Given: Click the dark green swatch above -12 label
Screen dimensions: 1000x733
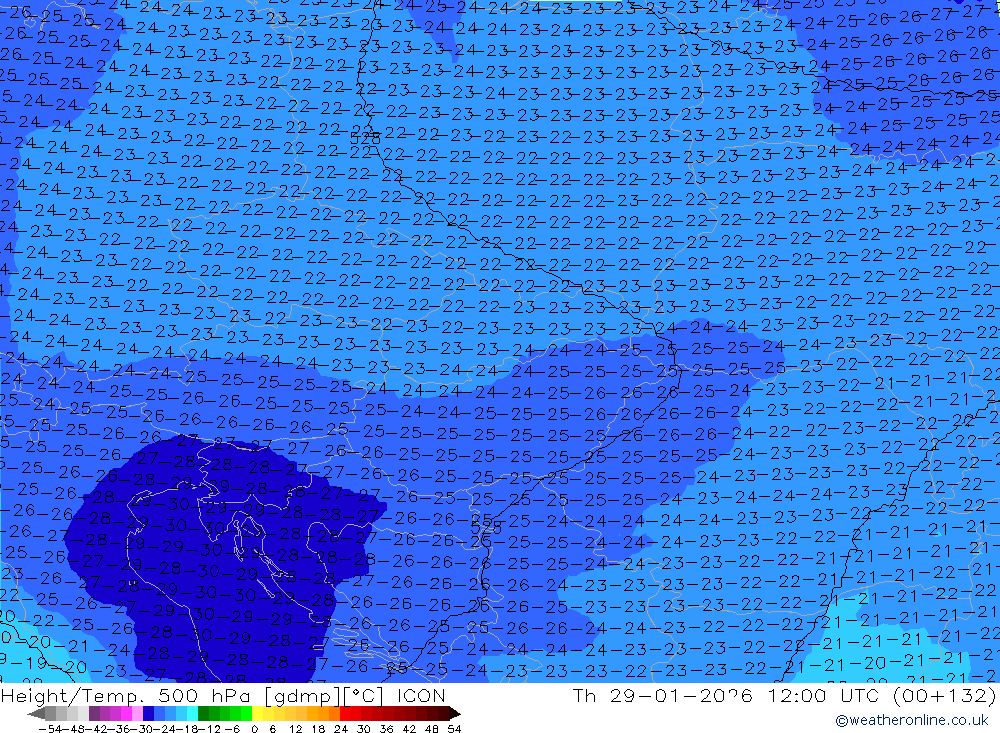Looking at the screenshot, I should [x=203, y=714].
